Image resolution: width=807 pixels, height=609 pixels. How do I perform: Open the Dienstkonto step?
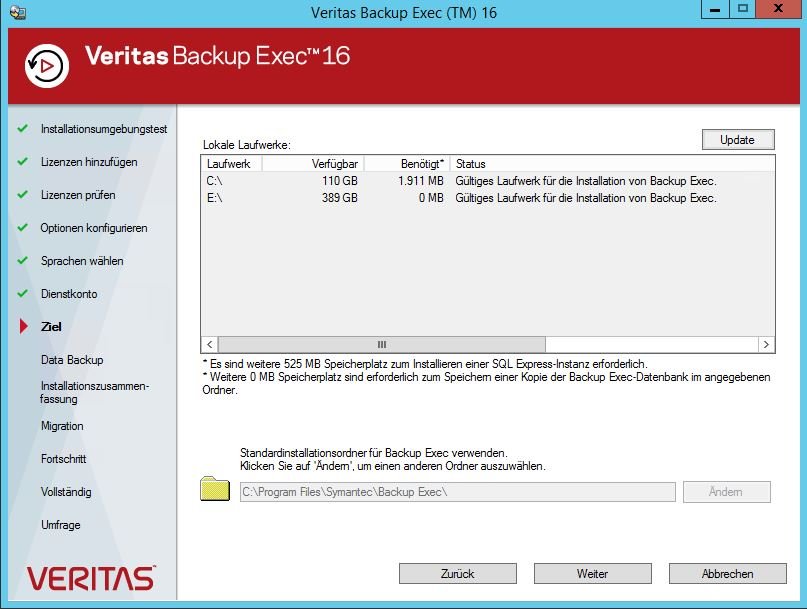point(69,293)
